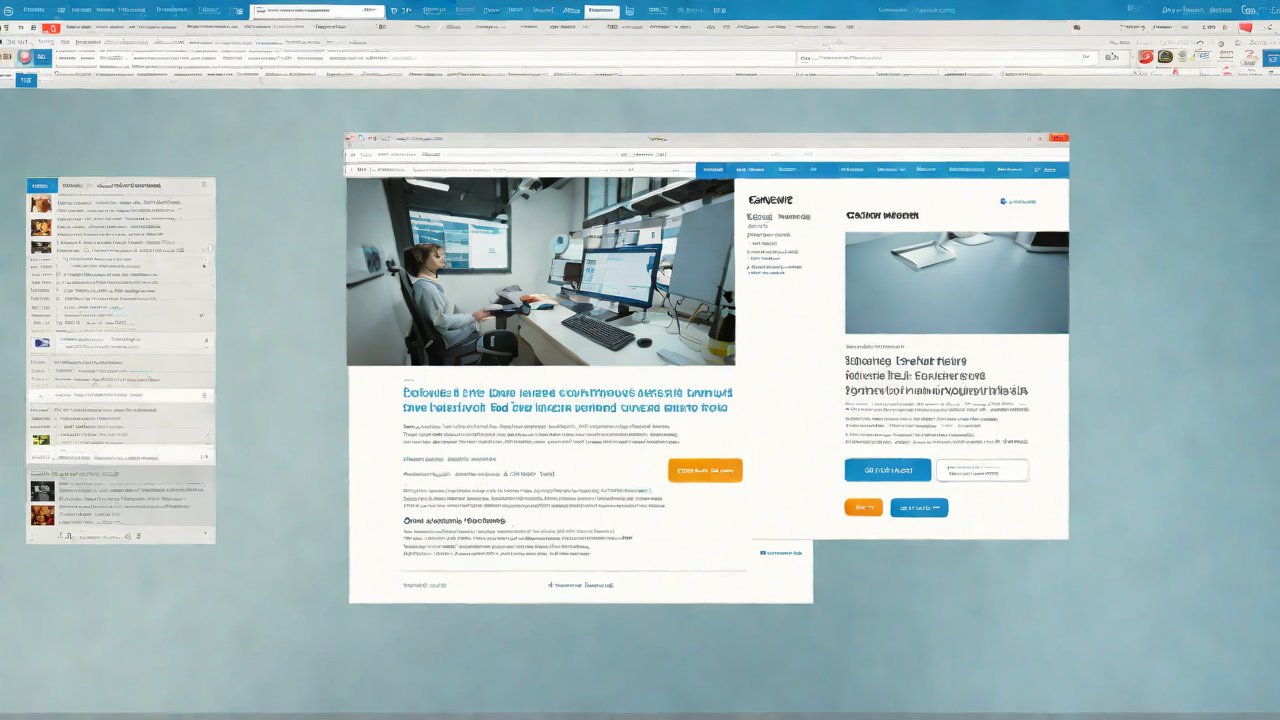Click the white input field beside blue button
Image resolution: width=1280 pixels, height=720 pixels.
[982, 470]
